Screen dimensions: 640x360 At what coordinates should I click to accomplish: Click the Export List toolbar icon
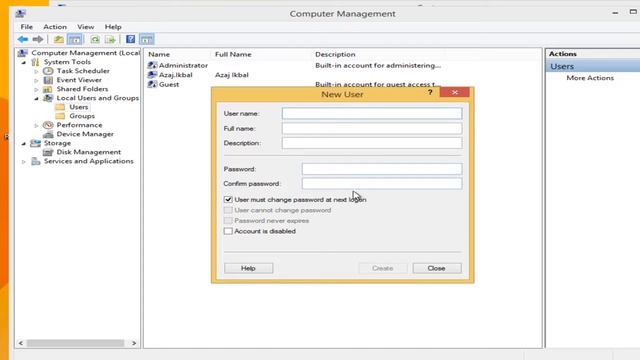coord(110,39)
